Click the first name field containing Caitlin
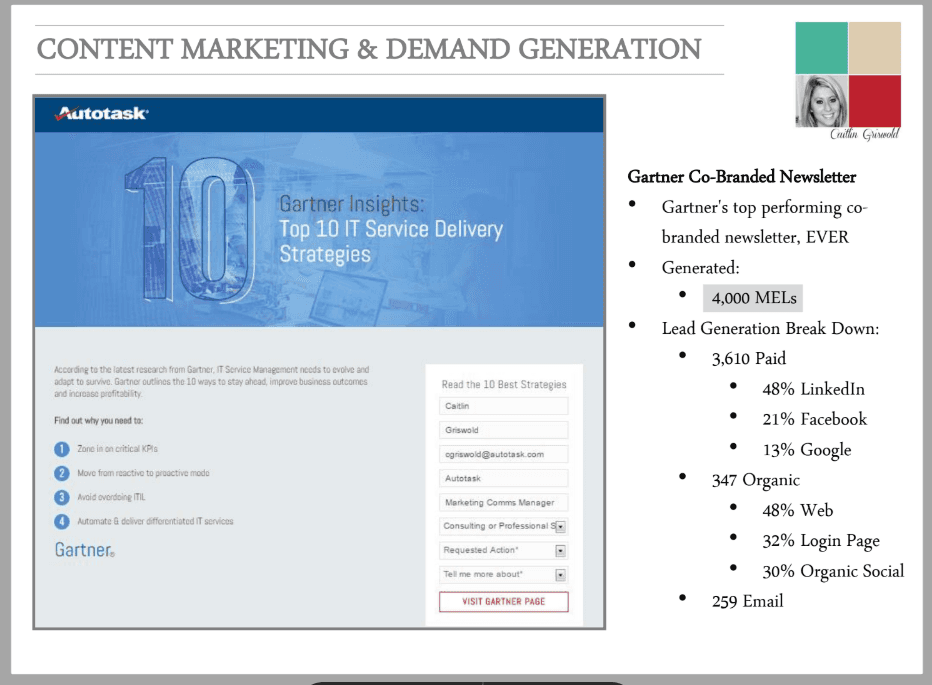This screenshot has height=685, width=932. click(503, 406)
